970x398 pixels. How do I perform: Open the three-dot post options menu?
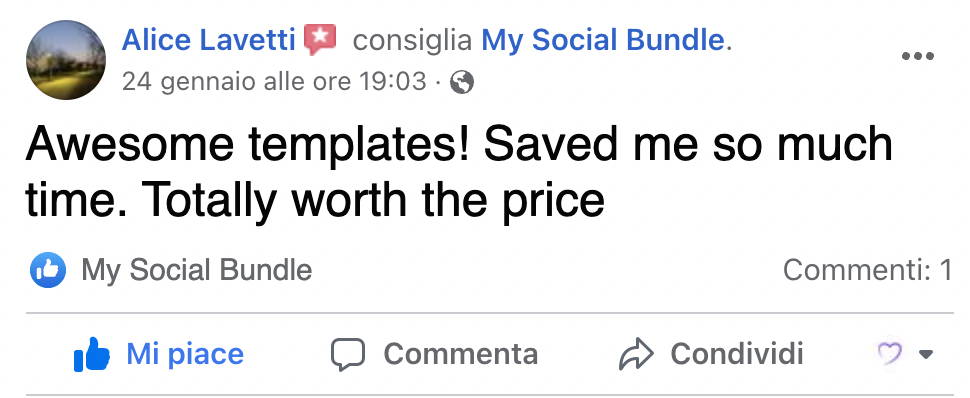[917, 56]
